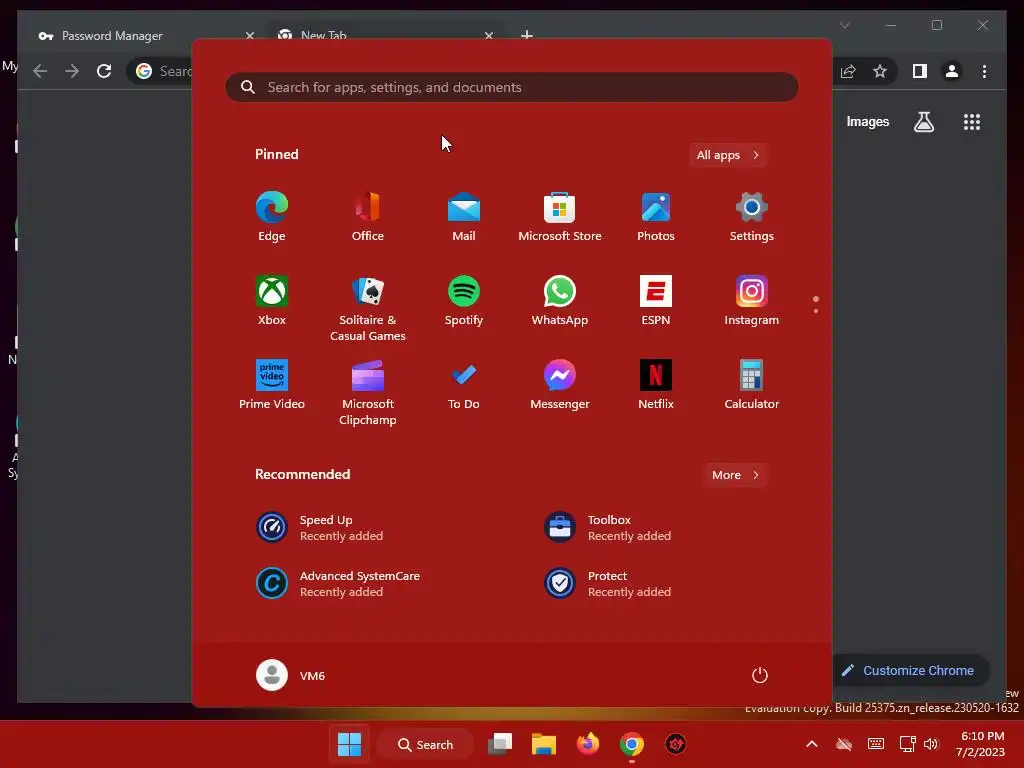
Task: Open Search Labs flask icon
Action: (923, 122)
